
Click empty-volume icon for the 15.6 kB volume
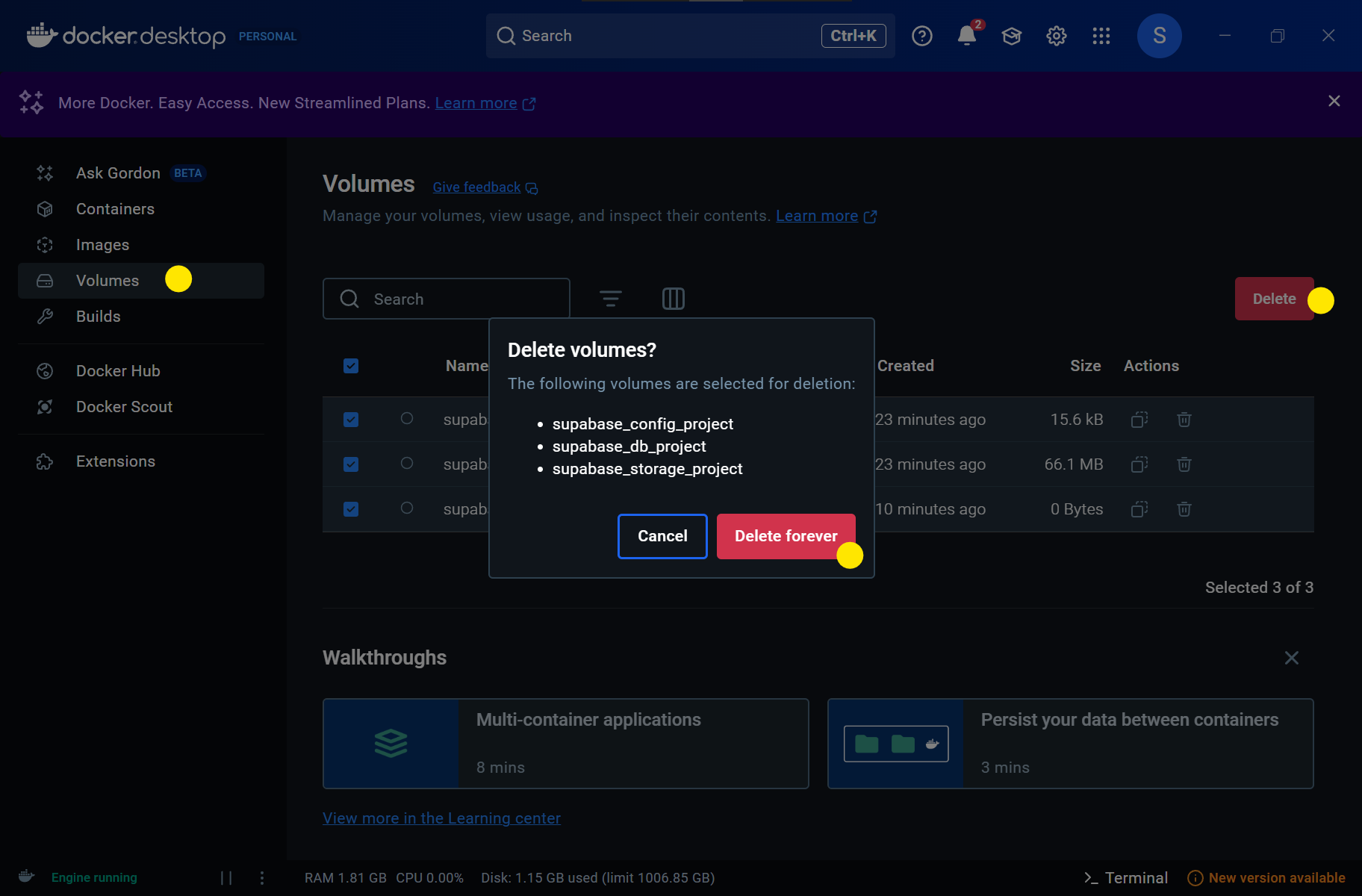pos(1139,420)
